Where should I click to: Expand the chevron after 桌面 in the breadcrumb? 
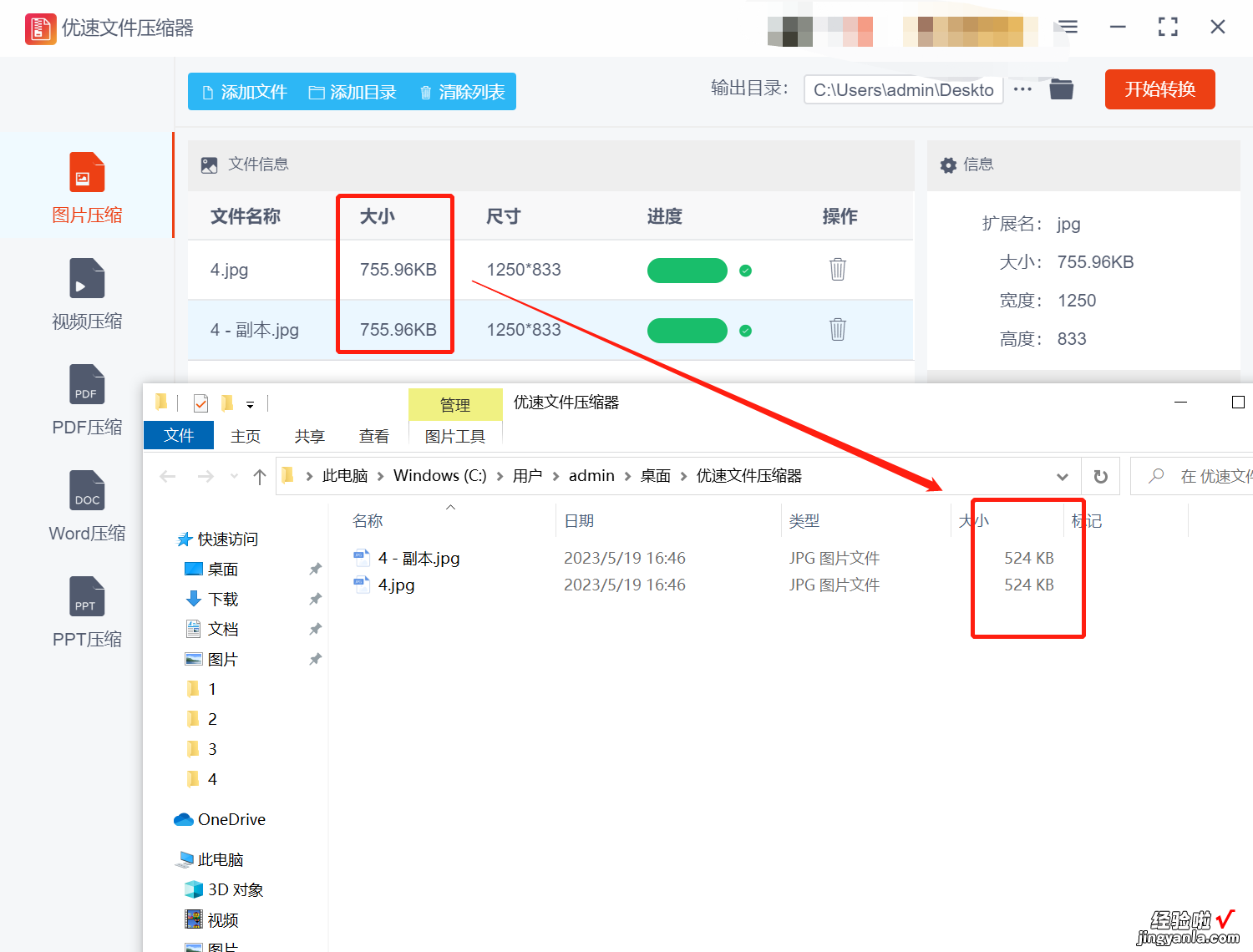684,476
